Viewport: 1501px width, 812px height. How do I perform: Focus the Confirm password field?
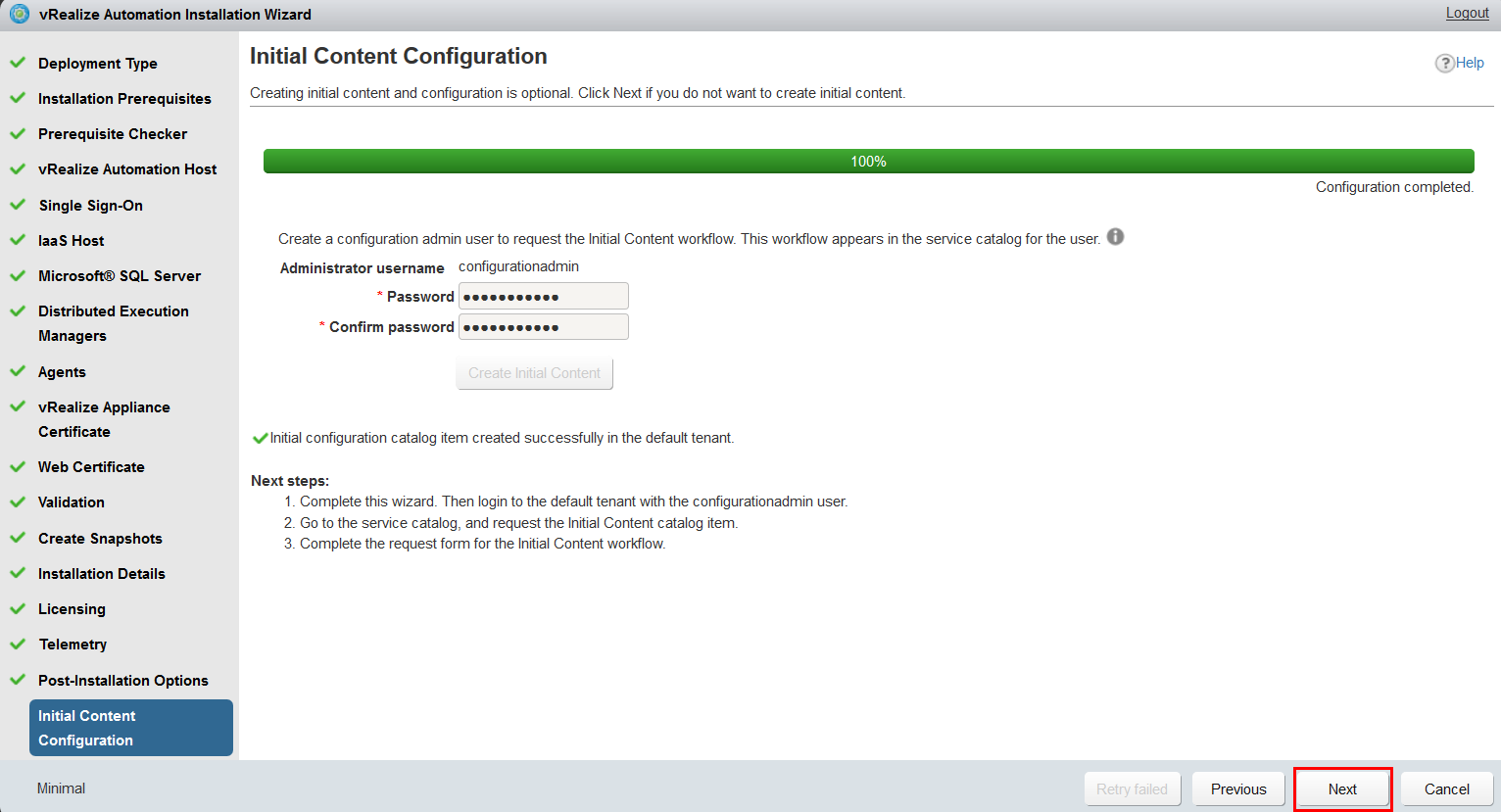pyautogui.click(x=544, y=326)
